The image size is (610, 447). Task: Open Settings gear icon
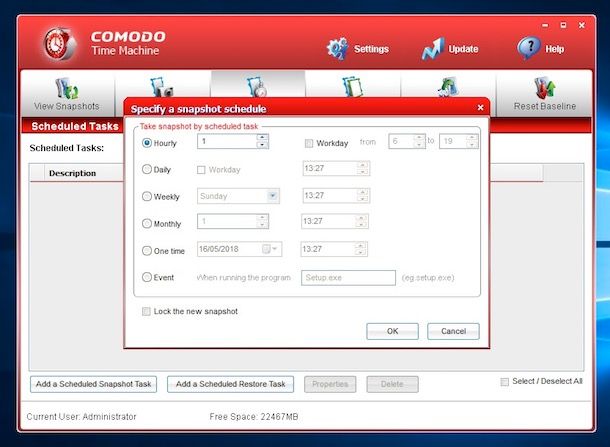[x=337, y=49]
